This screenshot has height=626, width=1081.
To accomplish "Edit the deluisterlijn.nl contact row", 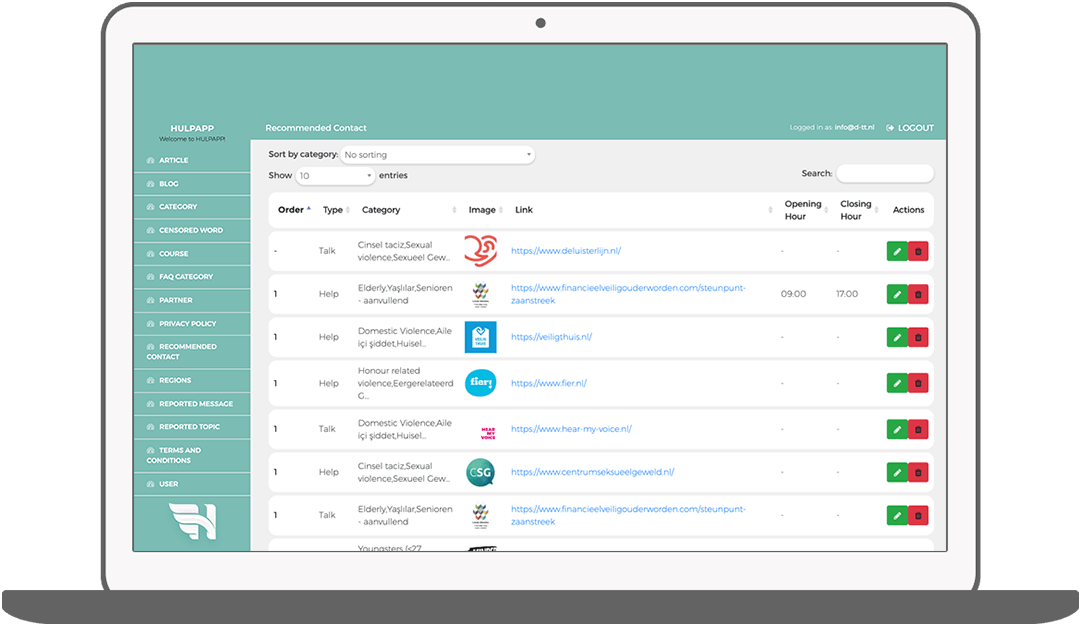I will (897, 252).
